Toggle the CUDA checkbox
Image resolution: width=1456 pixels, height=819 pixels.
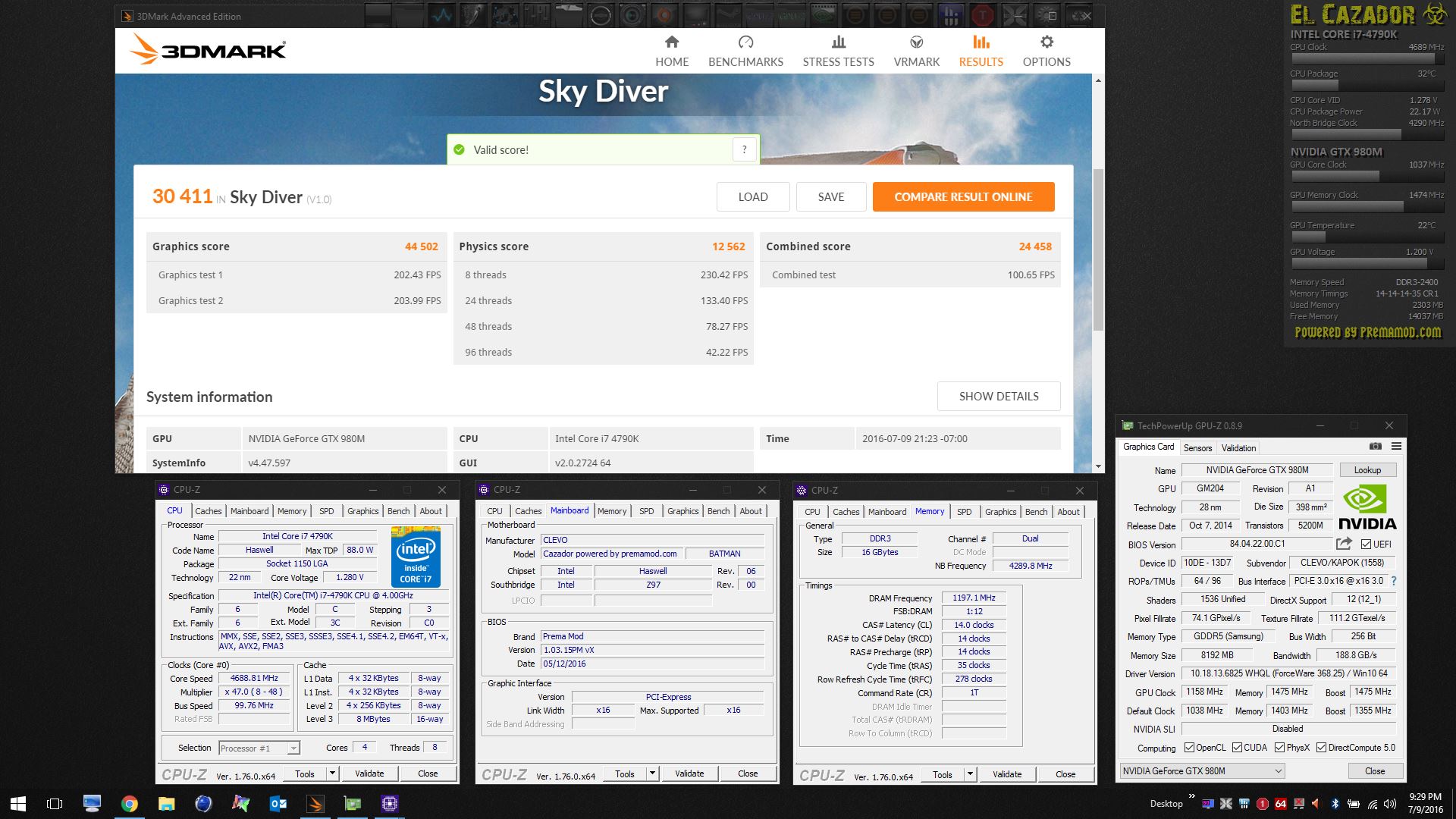[x=1237, y=748]
